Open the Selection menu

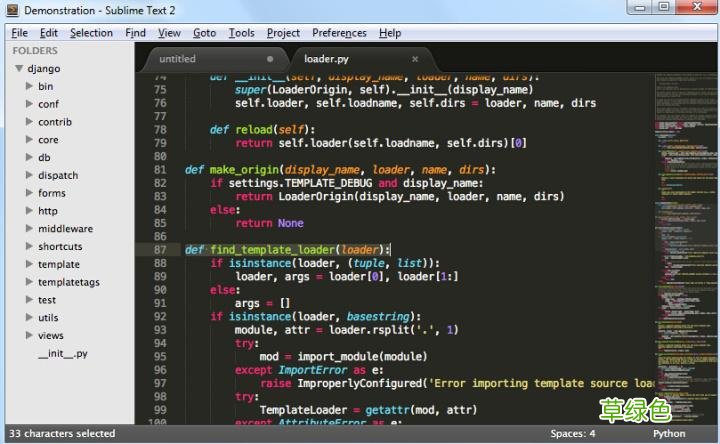tap(91, 33)
